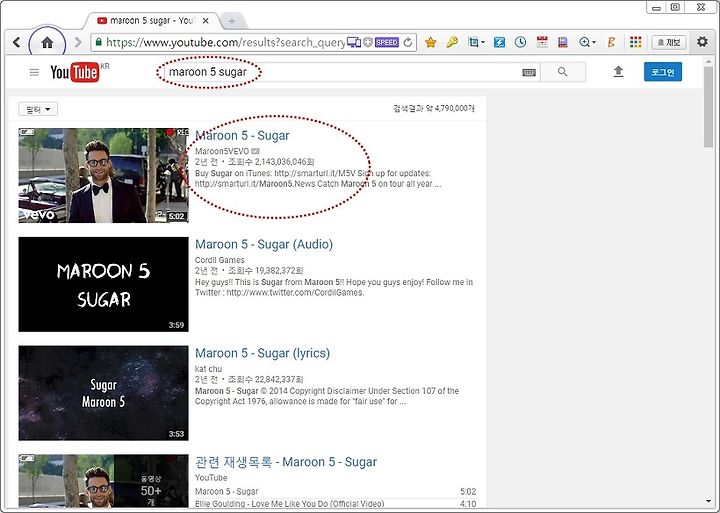Click 조회수 2,143,036,046회 view count text
The height and width of the screenshot is (513, 720).
(271, 162)
